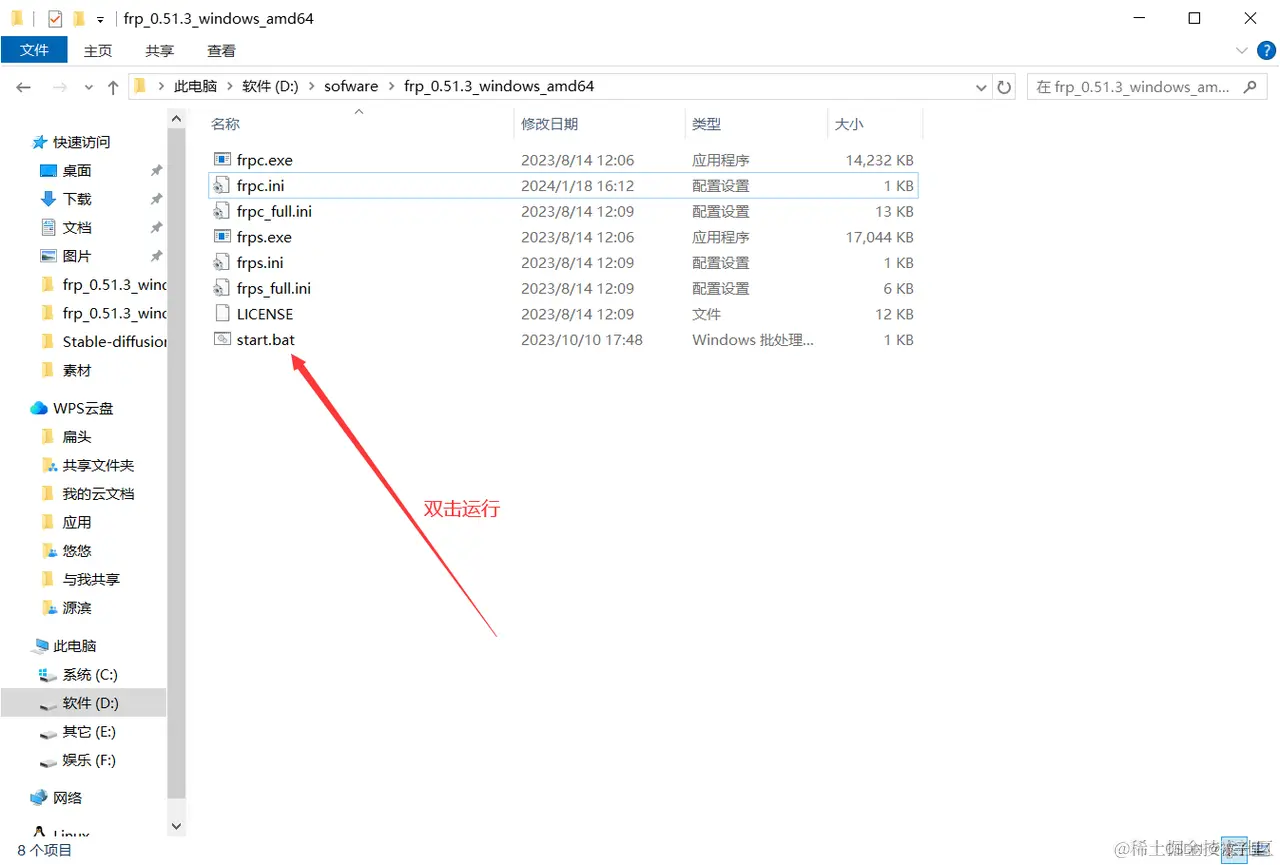
Task: Click the frpc_full.ini file icon
Action: click(222, 212)
